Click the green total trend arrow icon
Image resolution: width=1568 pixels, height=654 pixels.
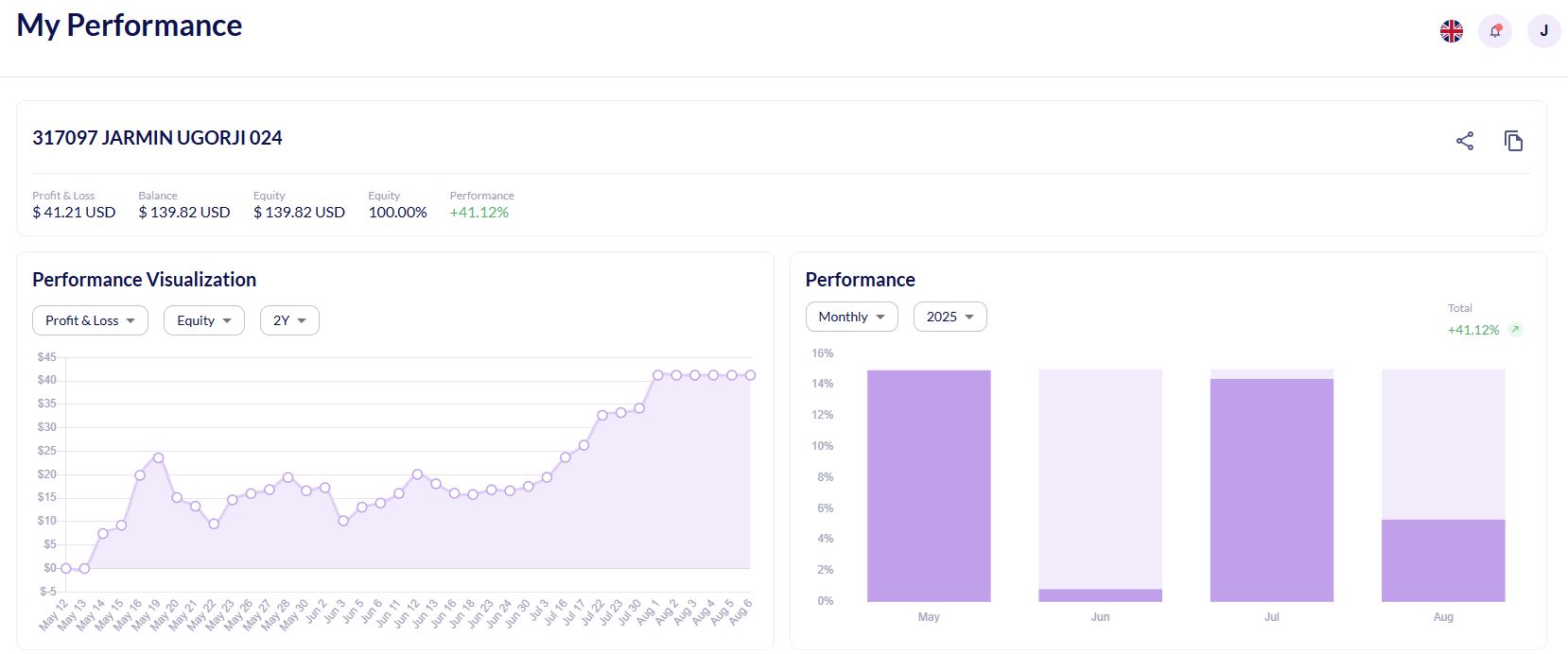pos(1515,330)
